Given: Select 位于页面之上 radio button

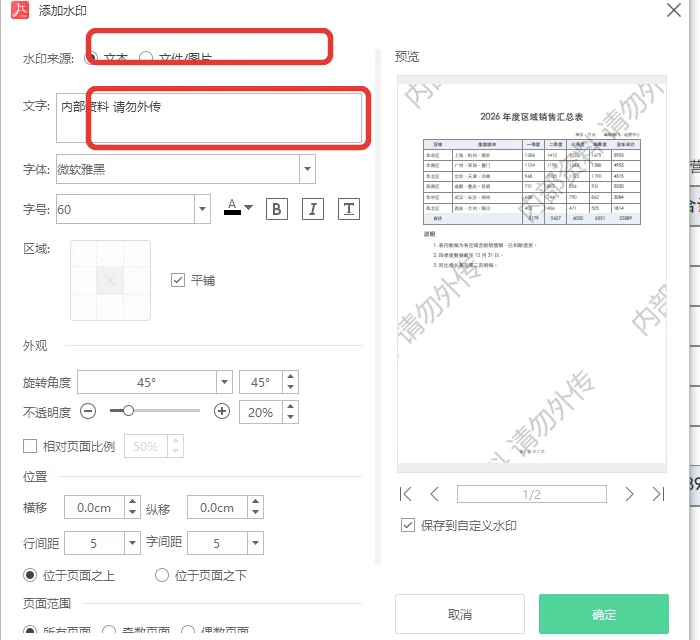Looking at the screenshot, I should point(30,575).
